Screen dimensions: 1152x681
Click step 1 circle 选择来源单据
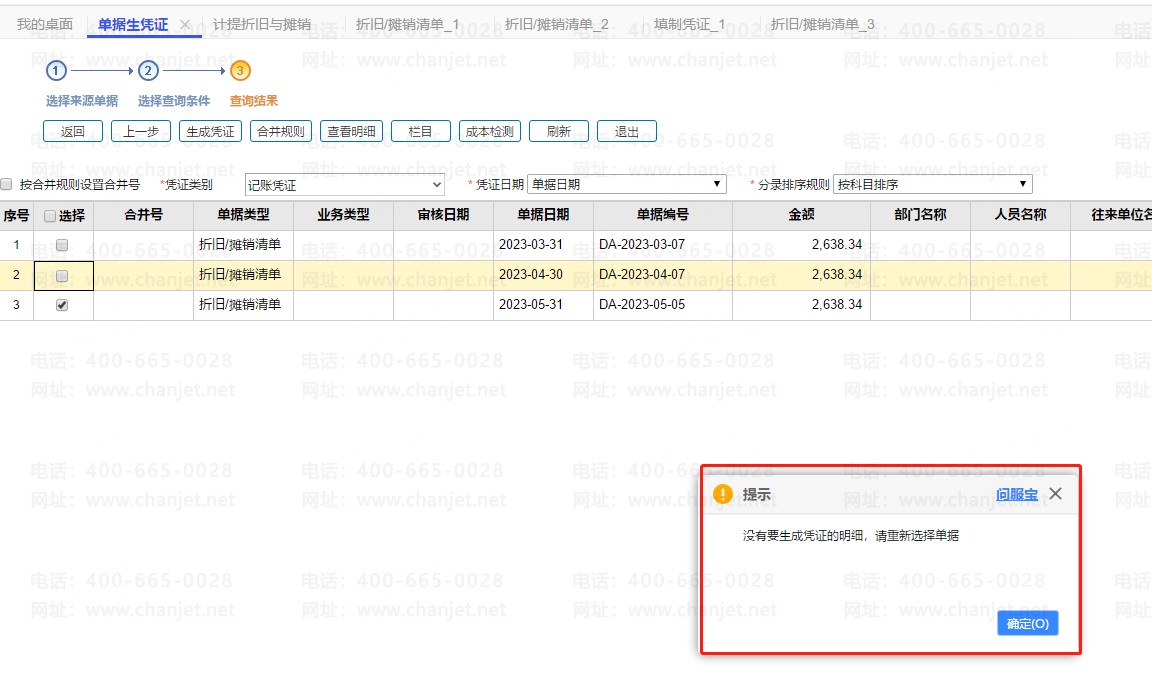coord(57,71)
